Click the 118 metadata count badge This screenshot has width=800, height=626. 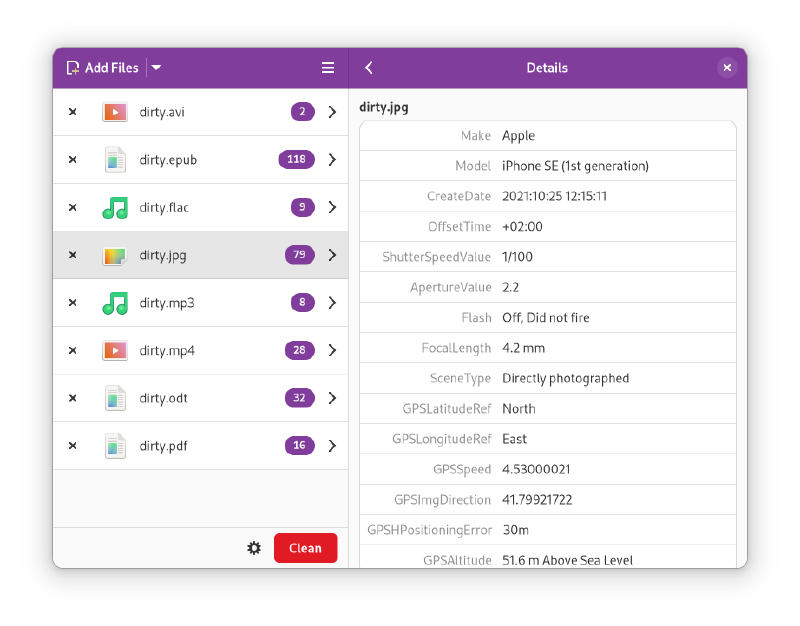point(296,160)
